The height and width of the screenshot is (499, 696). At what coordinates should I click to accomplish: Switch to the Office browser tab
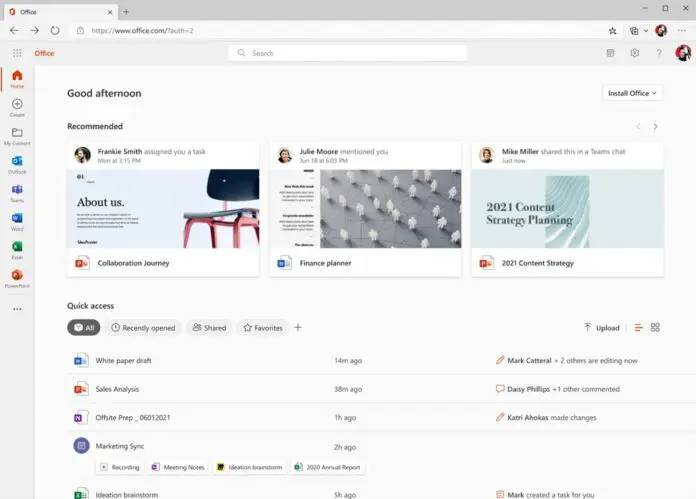point(61,12)
